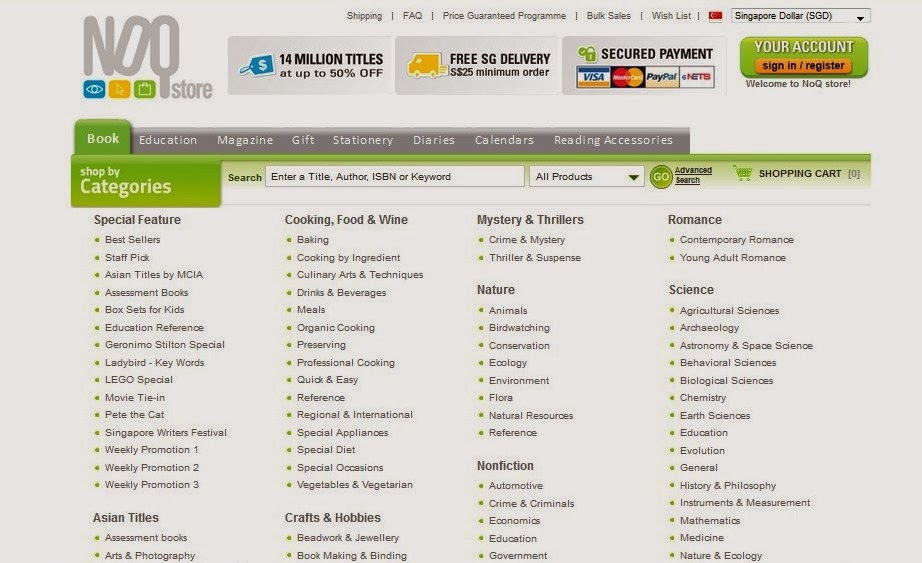Open the Organic Cooking category
Screen dimensions: 922x563
click(336, 328)
